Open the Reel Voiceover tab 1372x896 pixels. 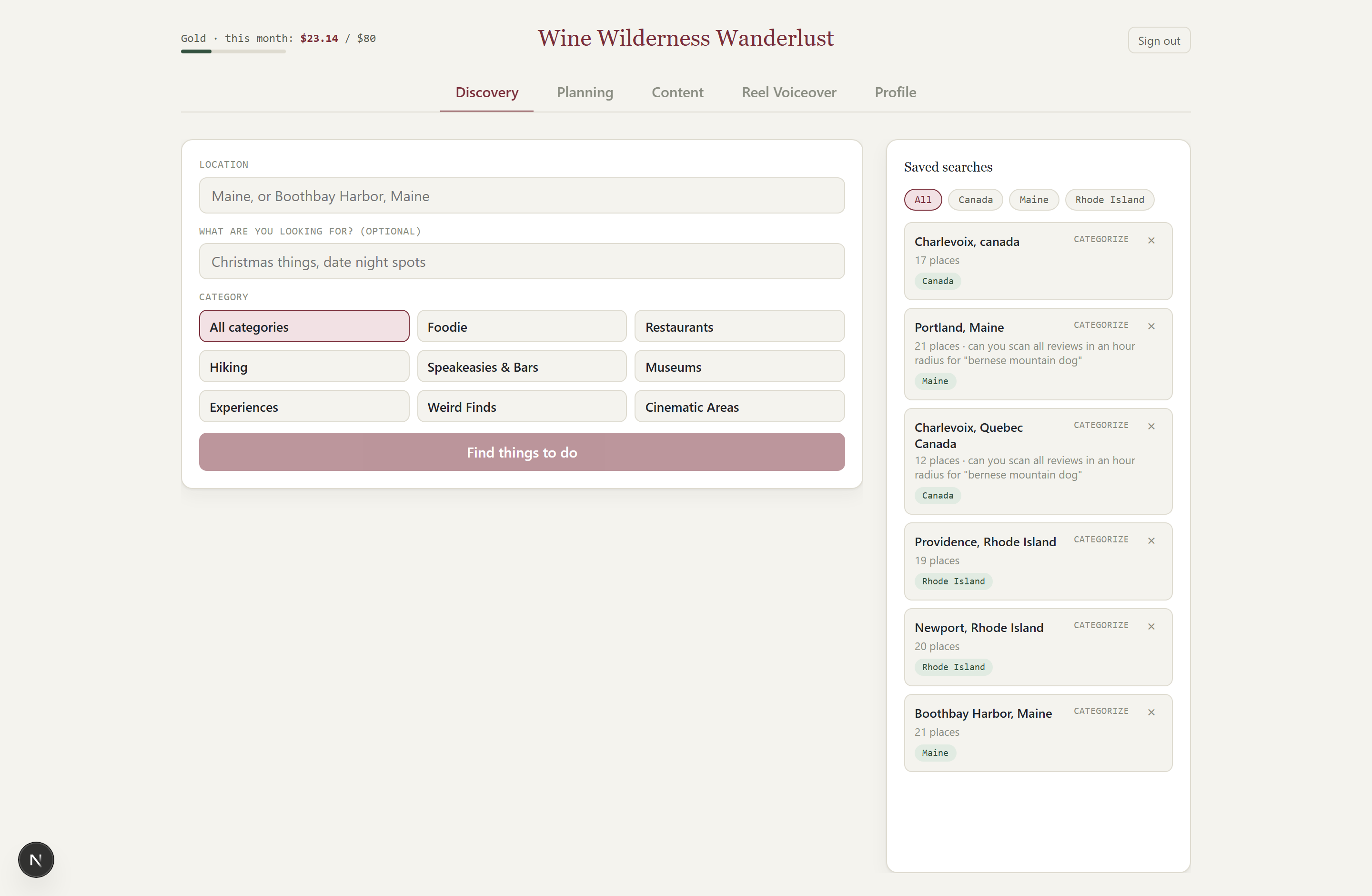(x=788, y=92)
